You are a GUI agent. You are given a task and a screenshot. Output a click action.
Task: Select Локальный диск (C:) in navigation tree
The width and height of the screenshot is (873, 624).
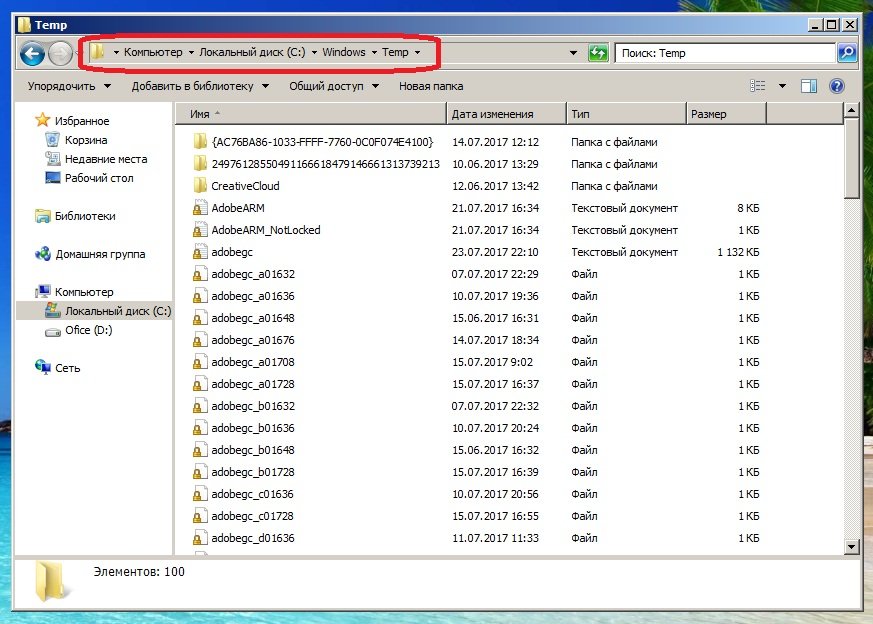pos(118,311)
